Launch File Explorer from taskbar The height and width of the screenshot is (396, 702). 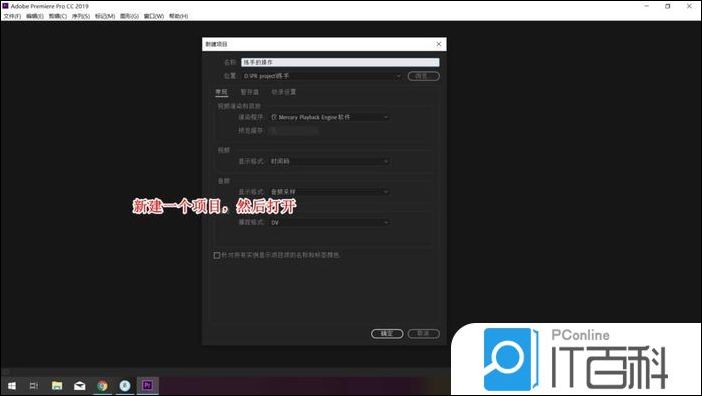coord(57,385)
